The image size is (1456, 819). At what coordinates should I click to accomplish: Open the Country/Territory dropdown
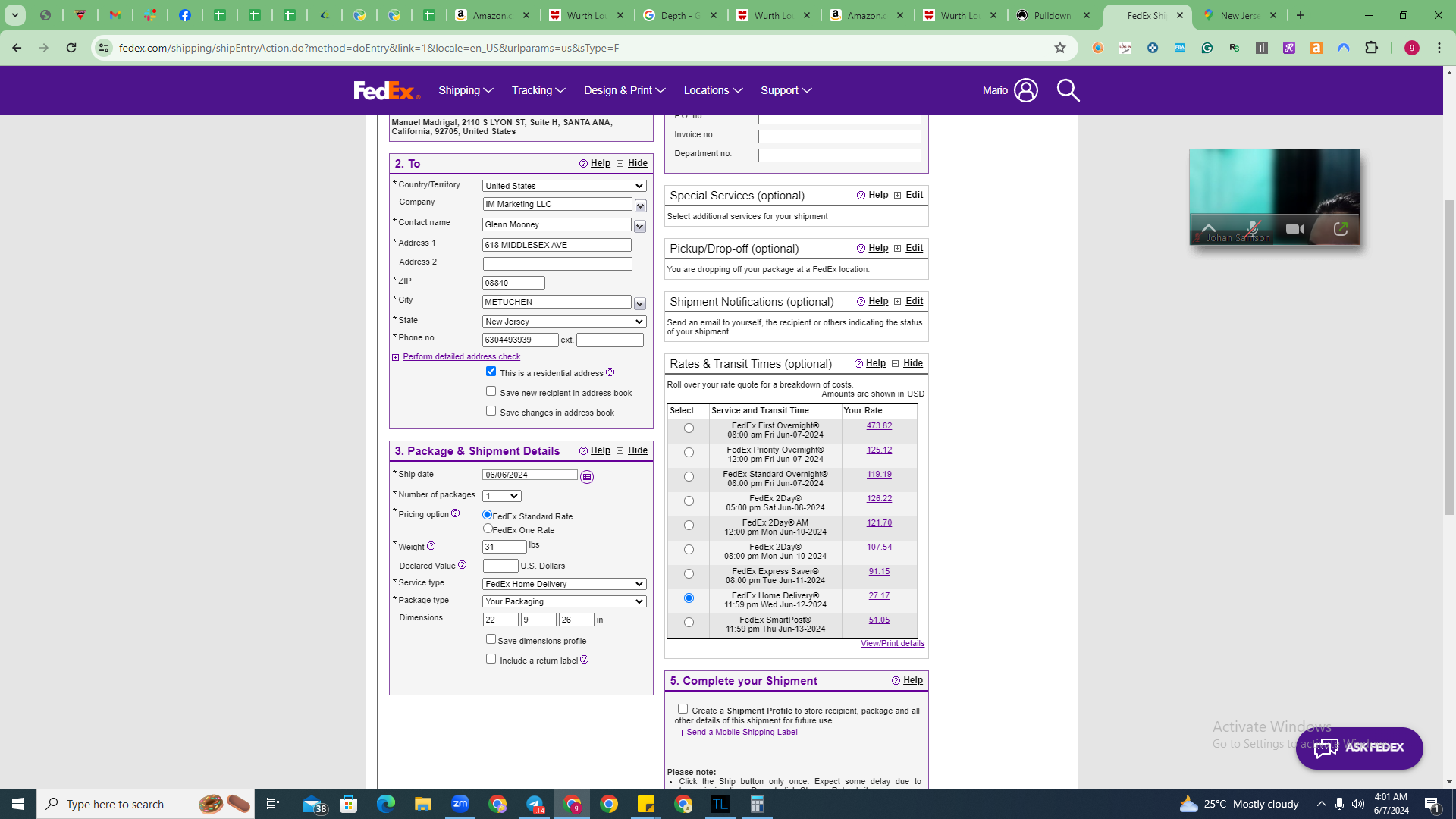[x=564, y=186]
